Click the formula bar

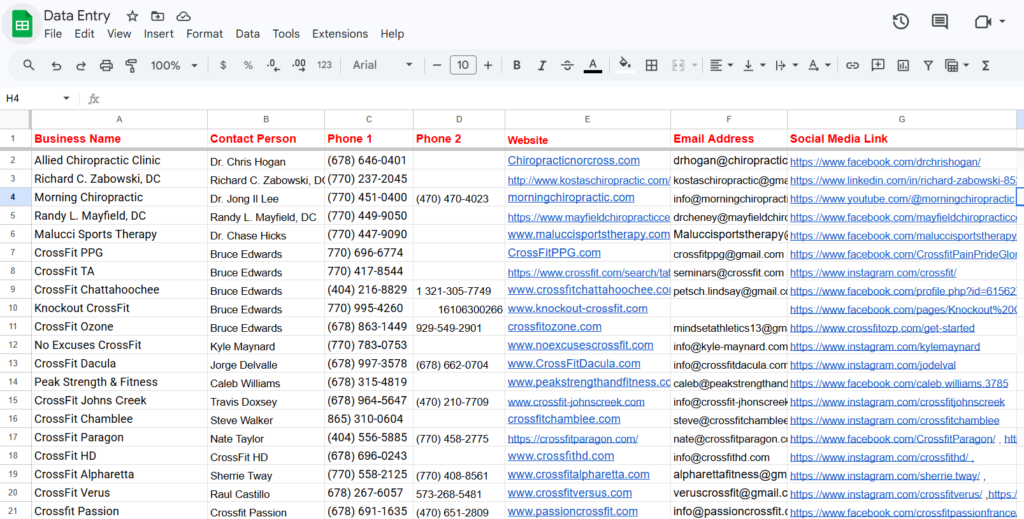[562, 99]
